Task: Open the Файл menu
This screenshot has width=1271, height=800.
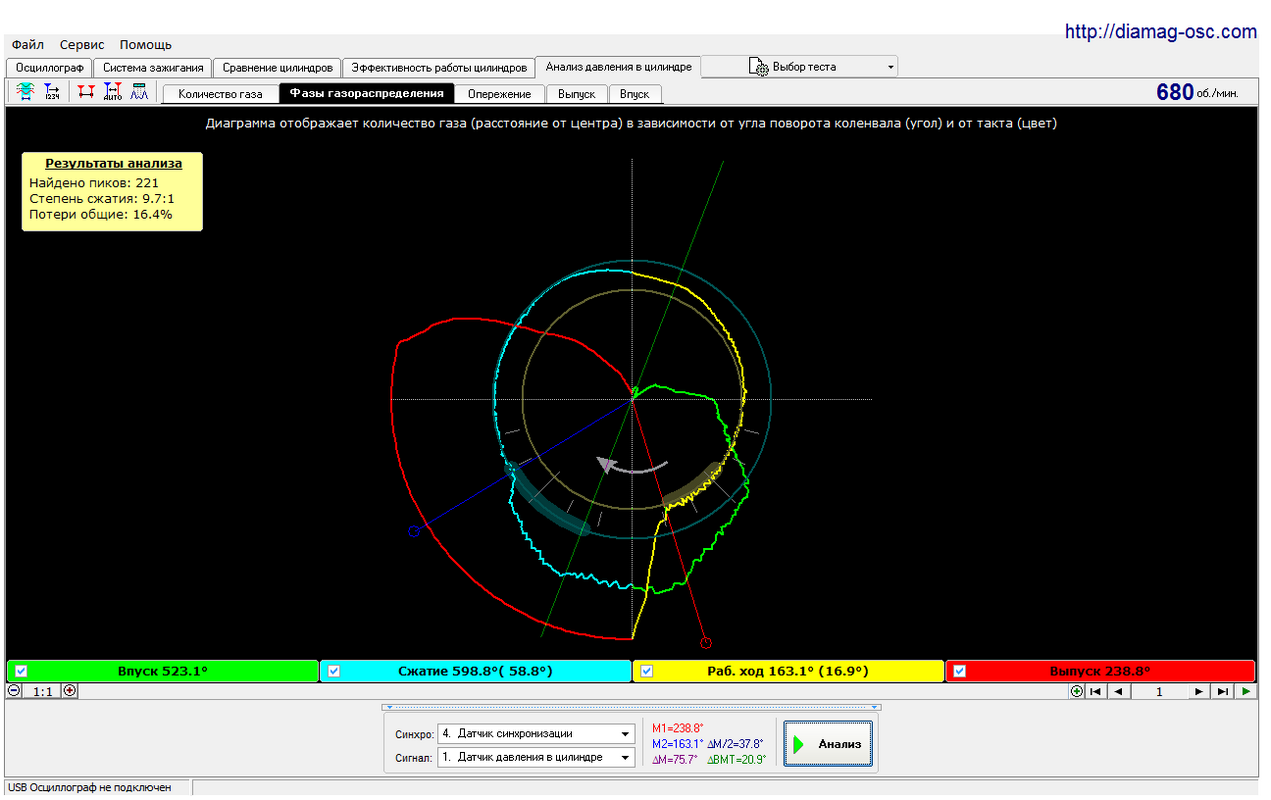Action: click(28, 45)
